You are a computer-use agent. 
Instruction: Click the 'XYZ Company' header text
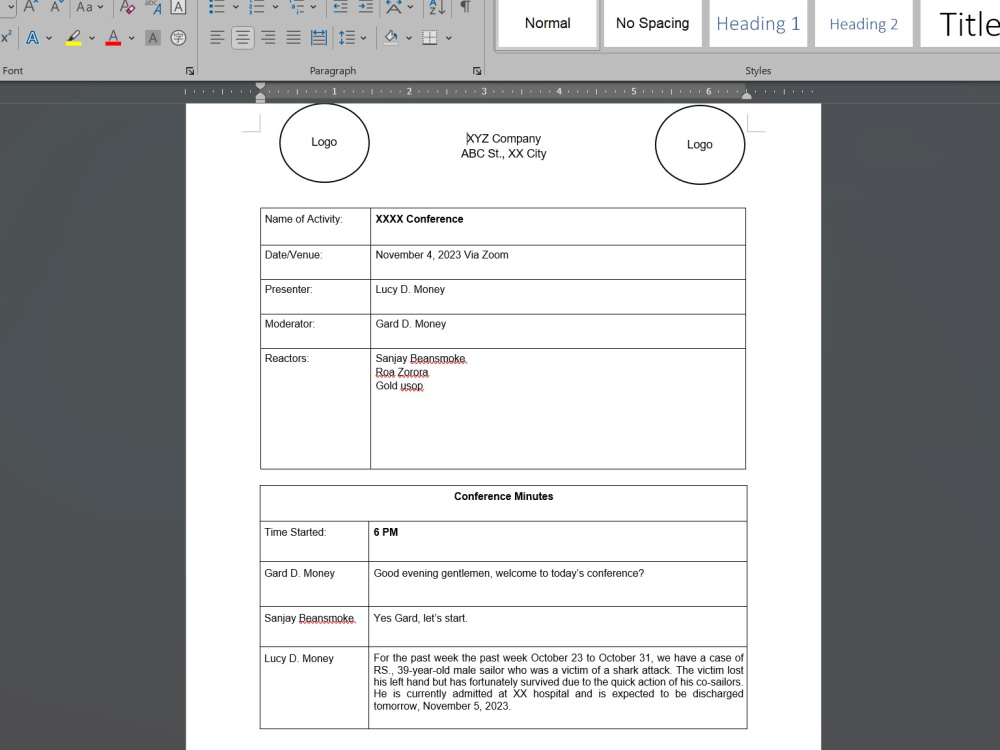[x=503, y=138]
